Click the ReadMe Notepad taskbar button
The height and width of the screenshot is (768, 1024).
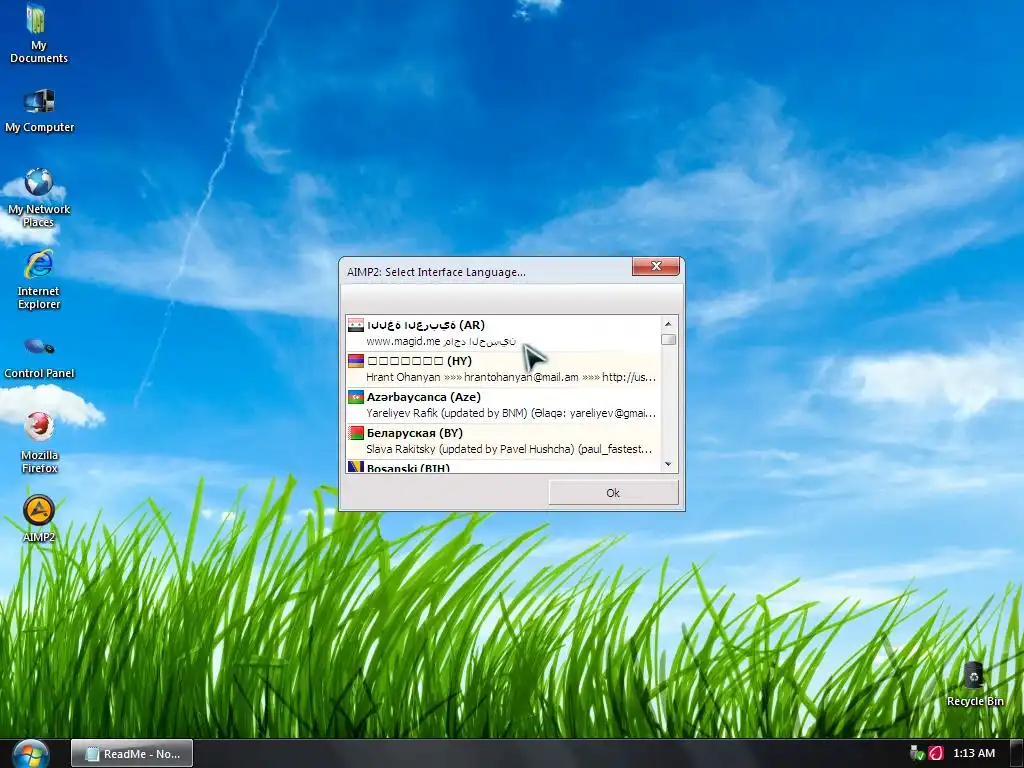(132, 753)
